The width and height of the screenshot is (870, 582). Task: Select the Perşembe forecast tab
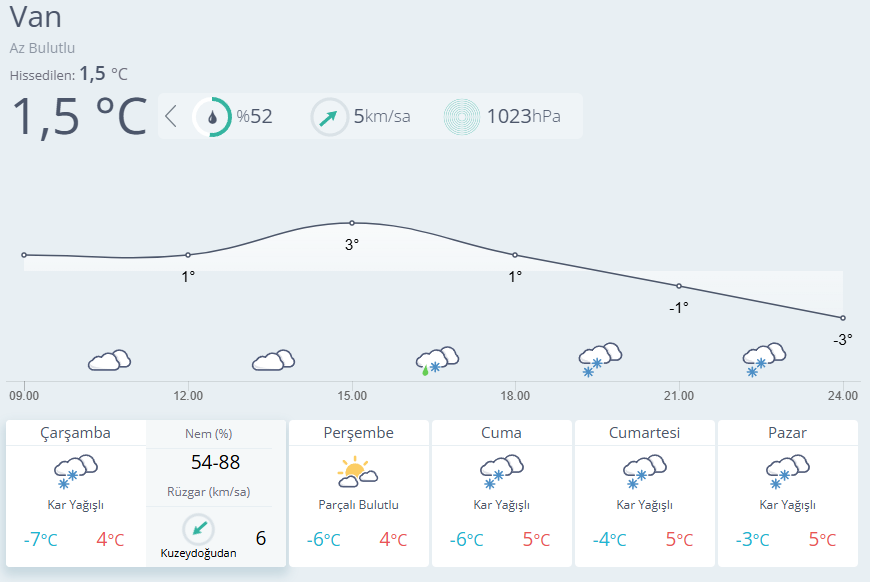coord(358,433)
